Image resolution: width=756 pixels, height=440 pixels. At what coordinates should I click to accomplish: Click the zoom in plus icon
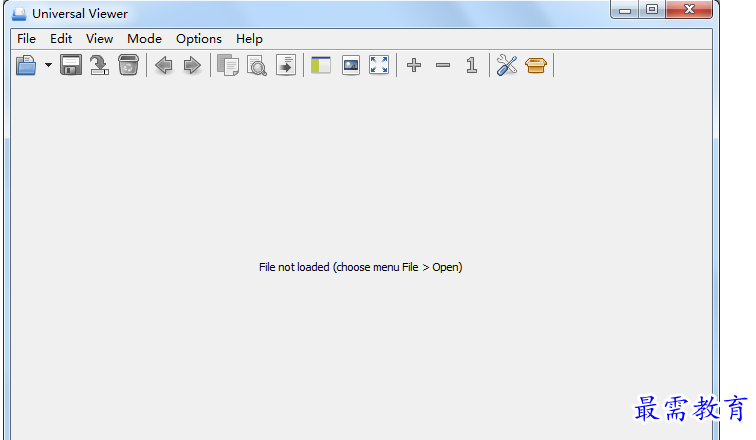tap(414, 65)
